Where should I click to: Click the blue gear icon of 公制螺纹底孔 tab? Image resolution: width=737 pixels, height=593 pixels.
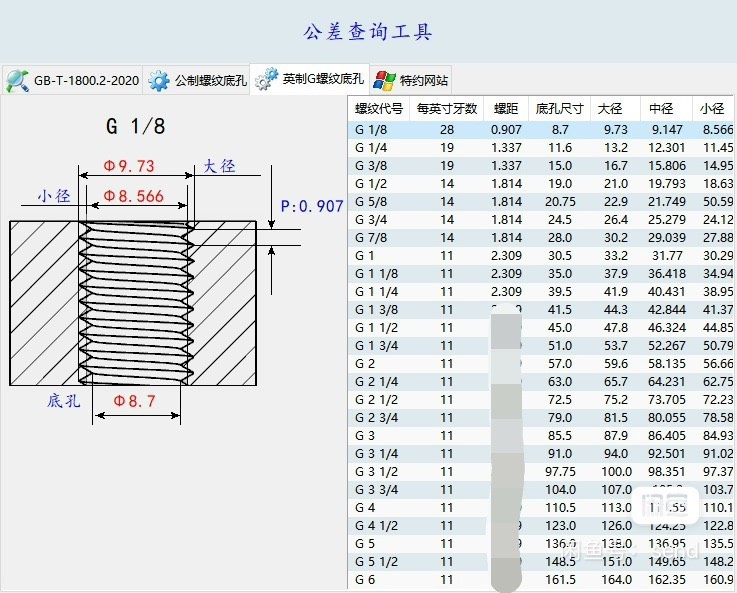pos(159,80)
